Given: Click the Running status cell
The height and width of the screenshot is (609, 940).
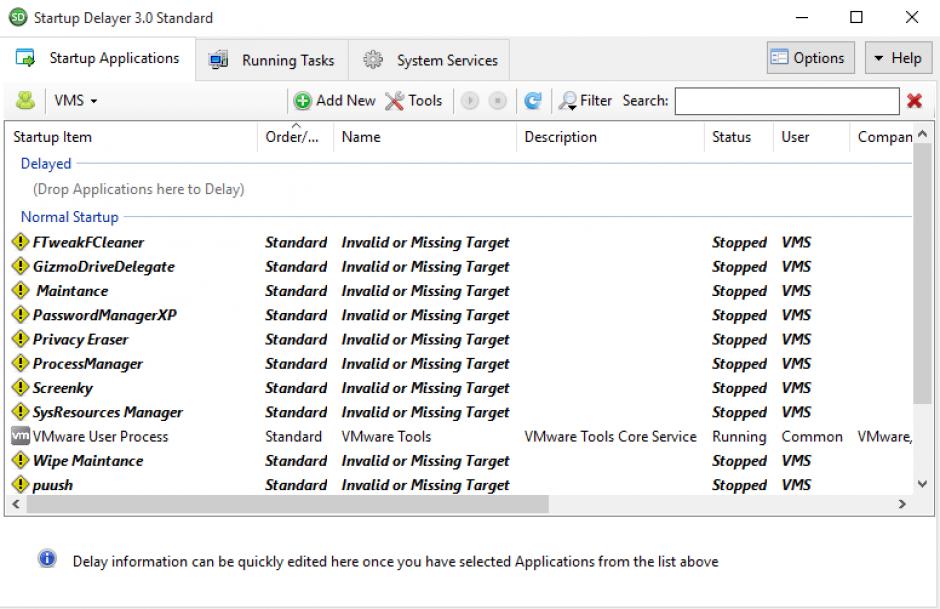Looking at the screenshot, I should point(739,437).
